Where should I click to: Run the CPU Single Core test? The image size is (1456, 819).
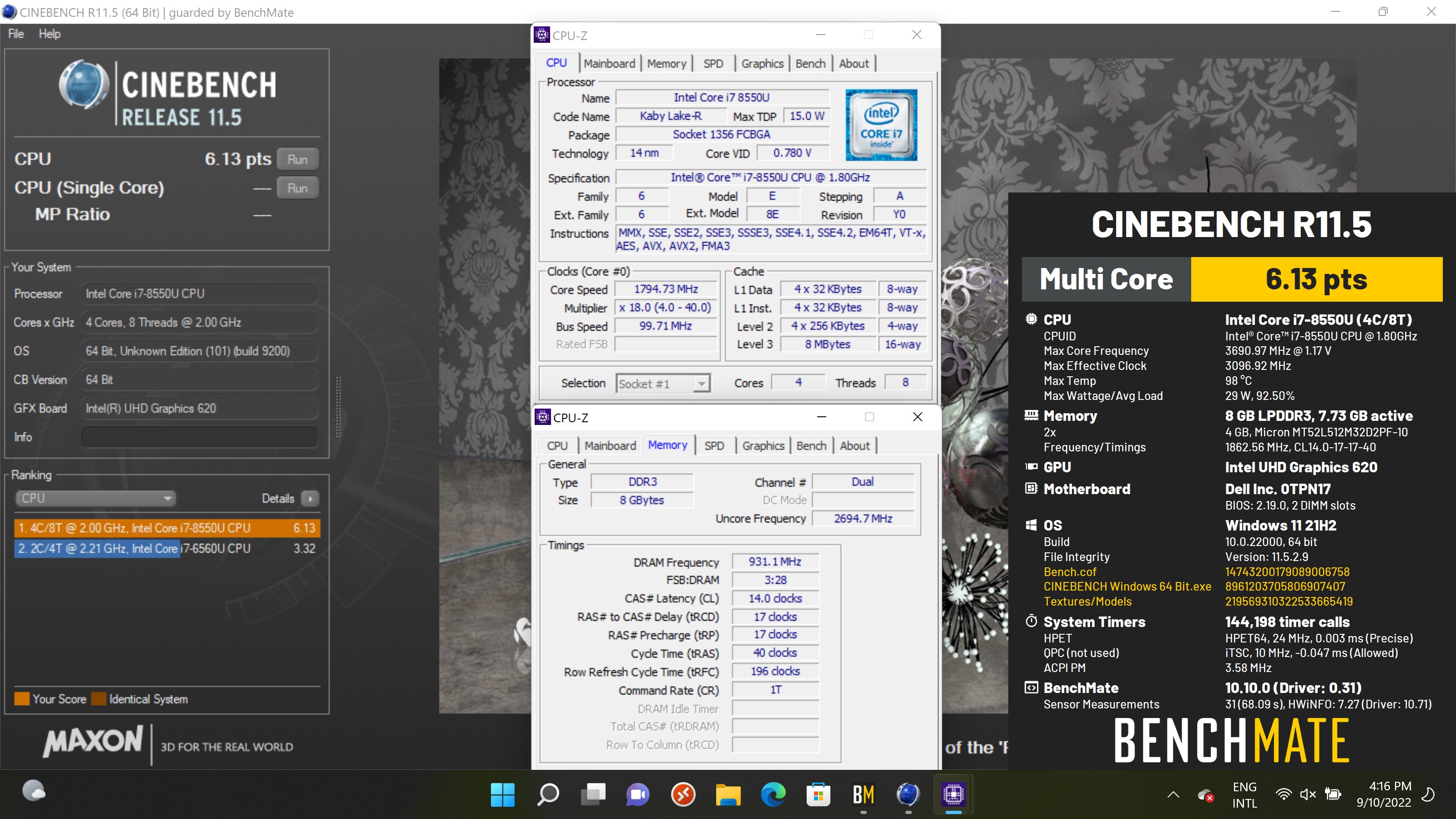point(298,188)
